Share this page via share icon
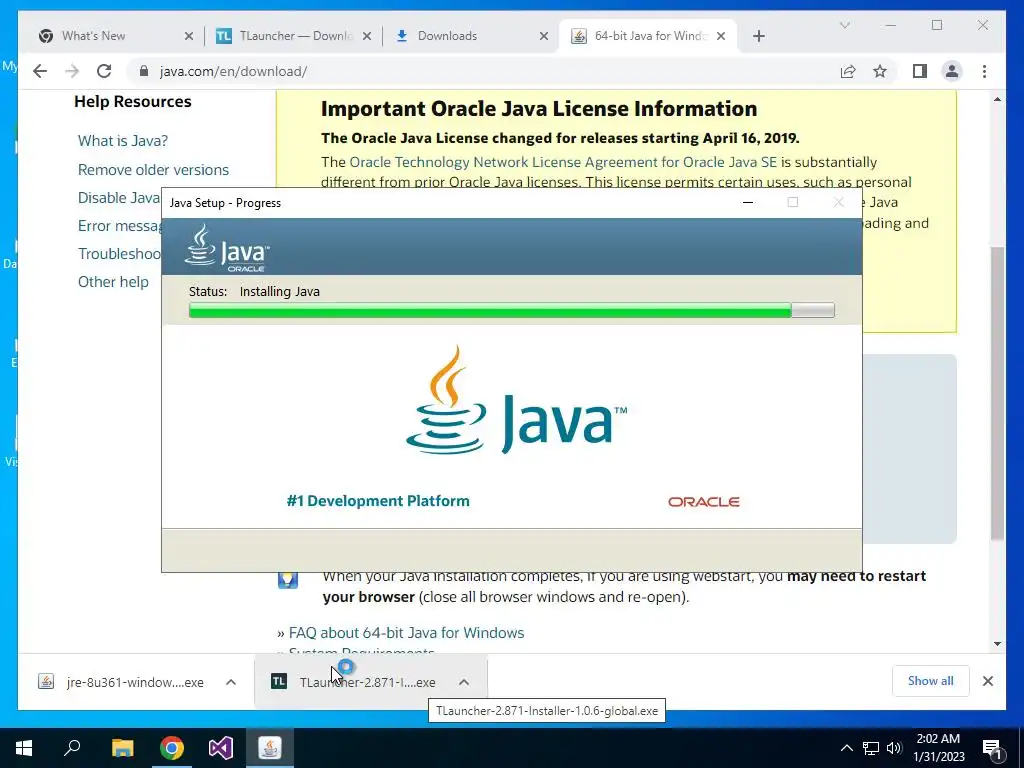Screen dimensions: 1024x768 click(x=848, y=71)
